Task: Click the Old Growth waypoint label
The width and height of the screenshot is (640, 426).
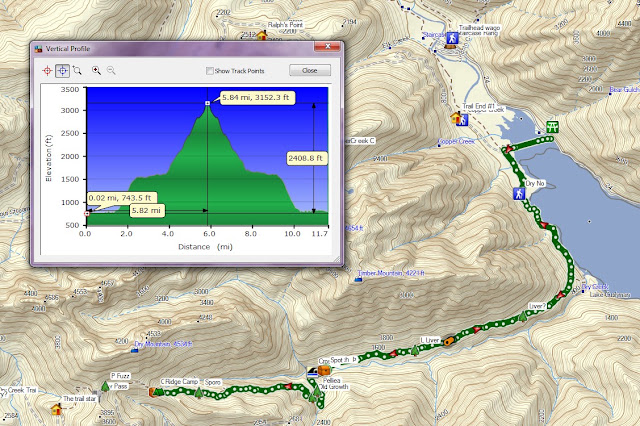Action: pyautogui.click(x=333, y=386)
